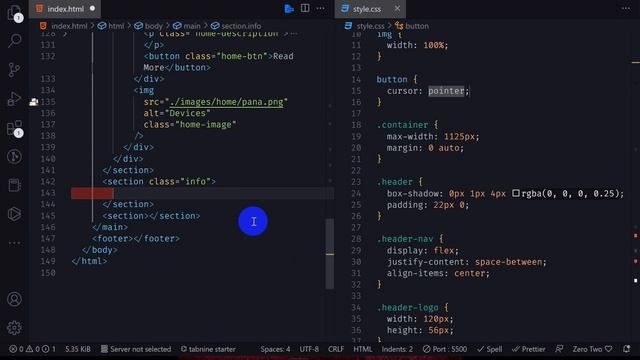Screen dimensions: 640x360
Task: Click unsaved dot on index.html tab
Action: pos(92,8)
